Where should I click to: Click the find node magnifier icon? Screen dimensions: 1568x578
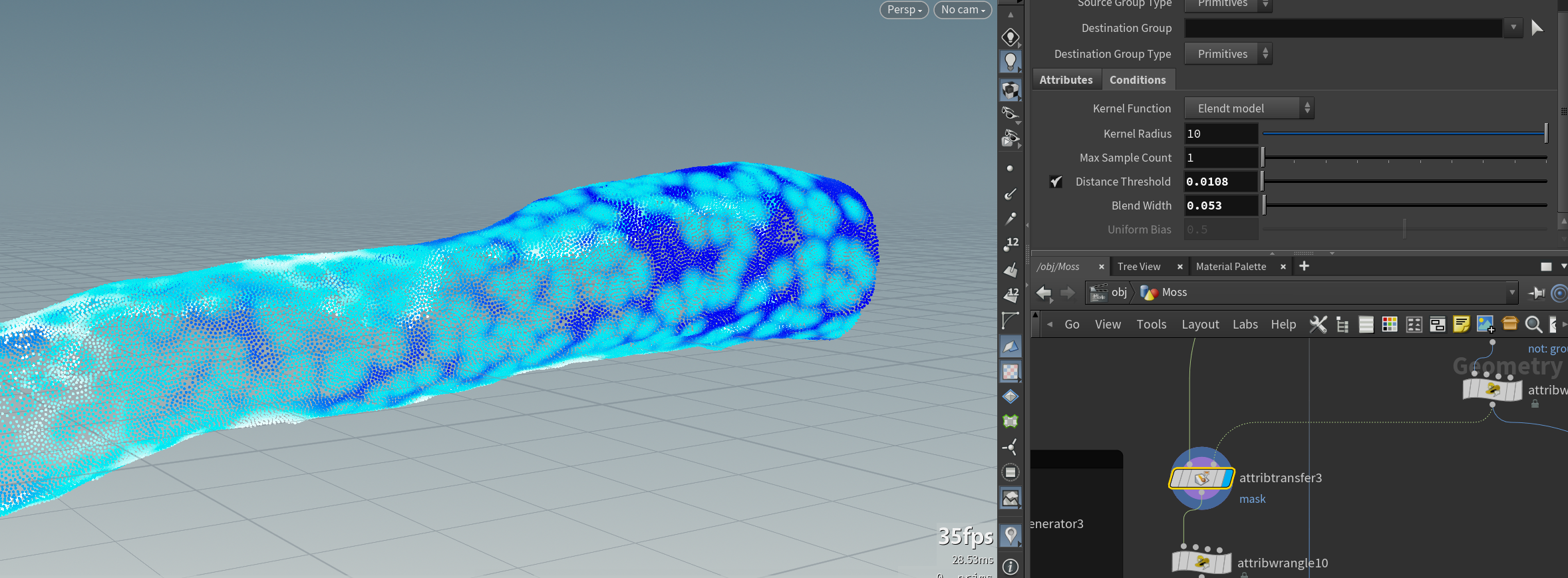pyautogui.click(x=1533, y=324)
